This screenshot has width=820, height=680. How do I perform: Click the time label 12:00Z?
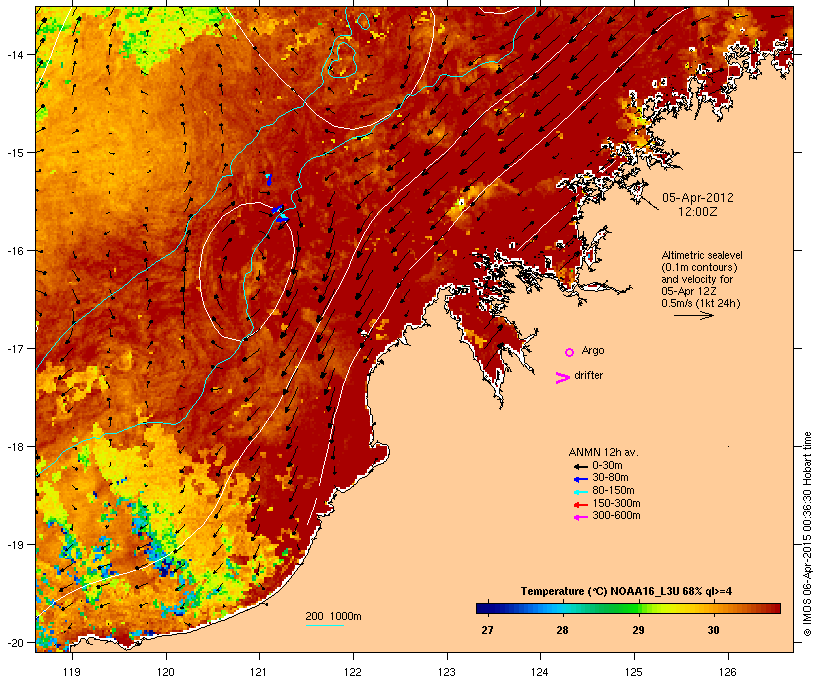[698, 212]
